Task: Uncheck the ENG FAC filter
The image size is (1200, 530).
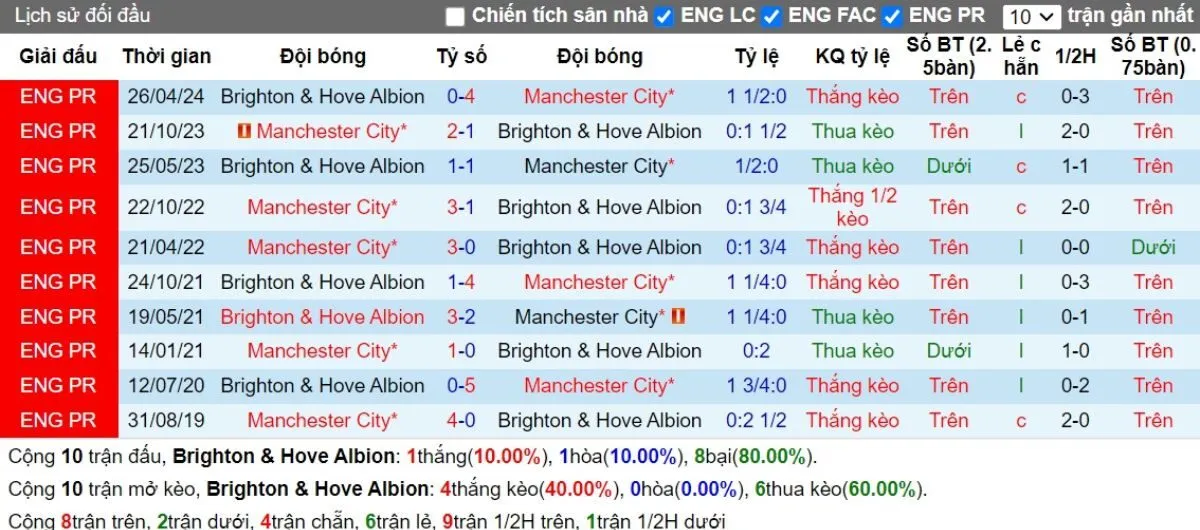Action: 771,16
